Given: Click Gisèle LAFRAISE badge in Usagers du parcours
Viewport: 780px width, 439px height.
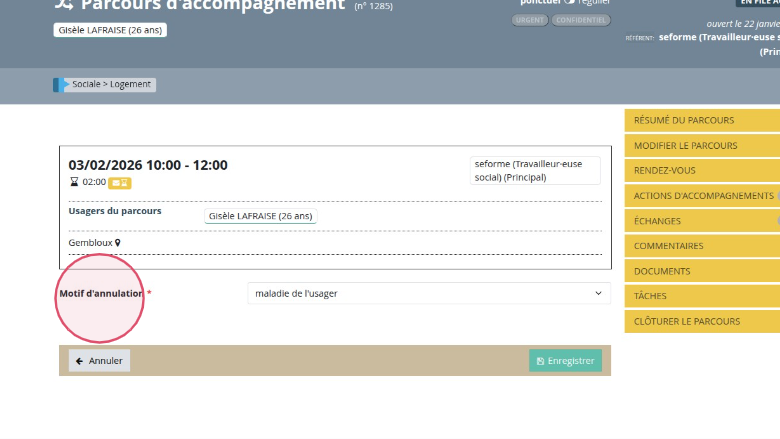Looking at the screenshot, I should click(260, 216).
